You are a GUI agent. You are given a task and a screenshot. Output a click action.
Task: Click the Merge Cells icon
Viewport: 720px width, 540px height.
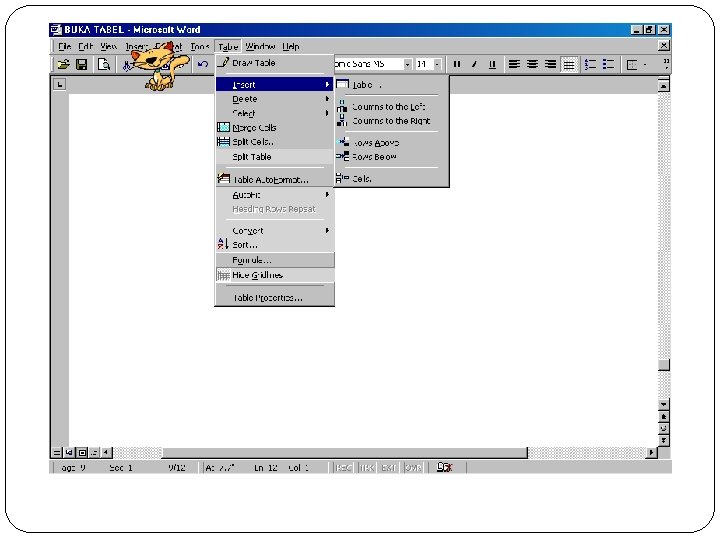click(223, 127)
